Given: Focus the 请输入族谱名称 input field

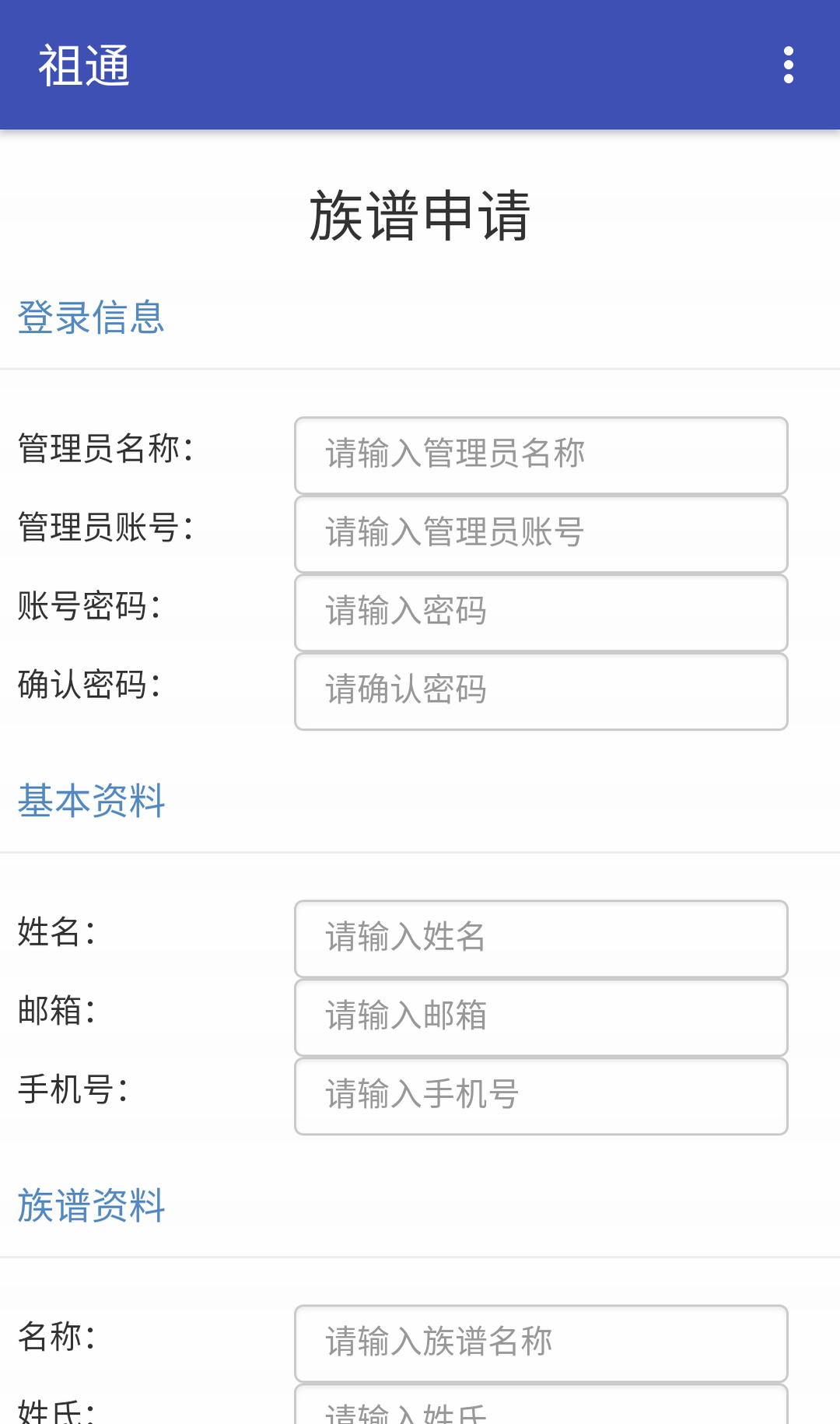Looking at the screenshot, I should tap(541, 1343).
